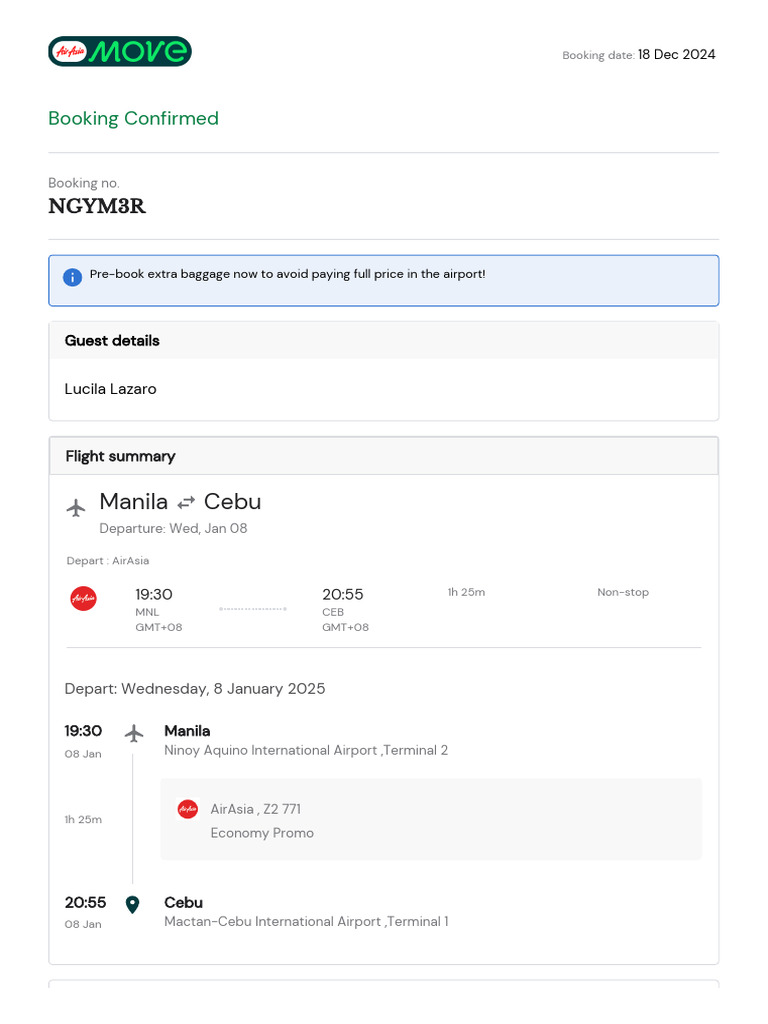This screenshot has width=768, height=1024.
Task: Click the Economy Promo fare text
Action: coord(262,833)
